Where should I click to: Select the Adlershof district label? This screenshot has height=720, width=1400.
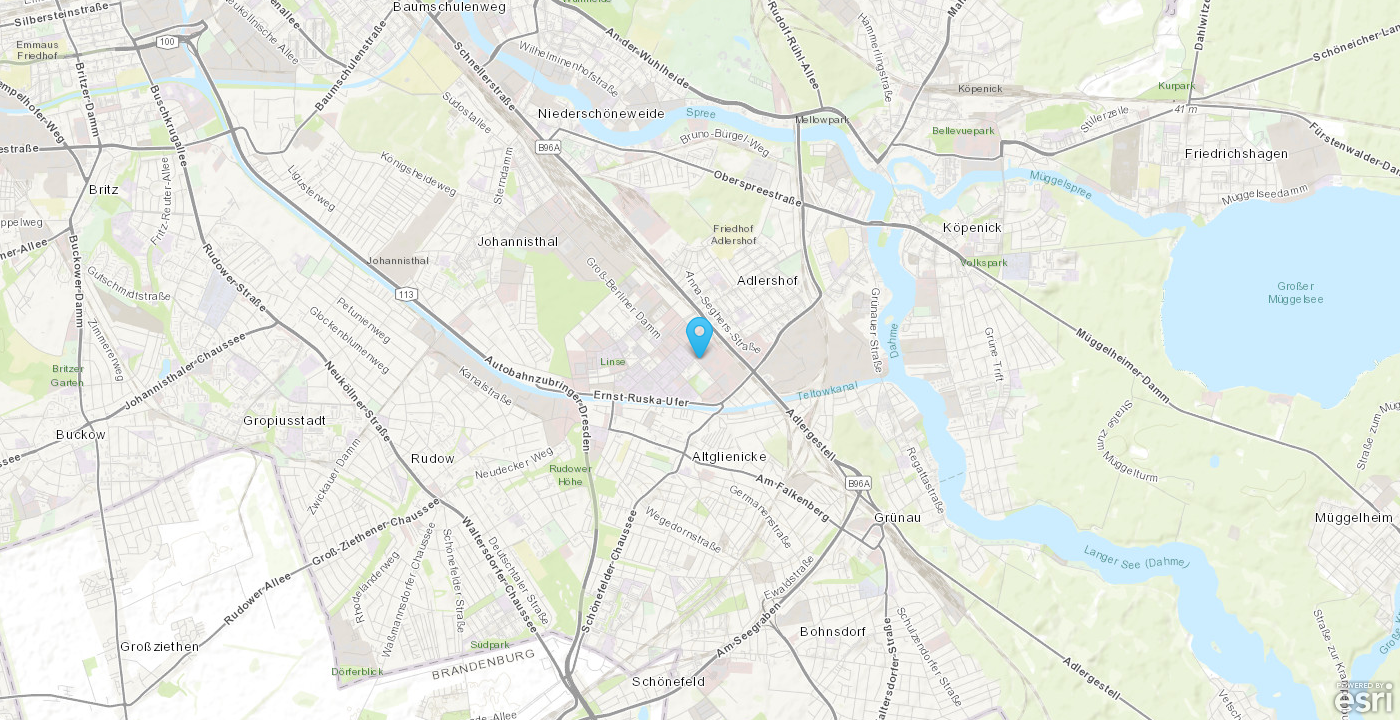coord(767,280)
